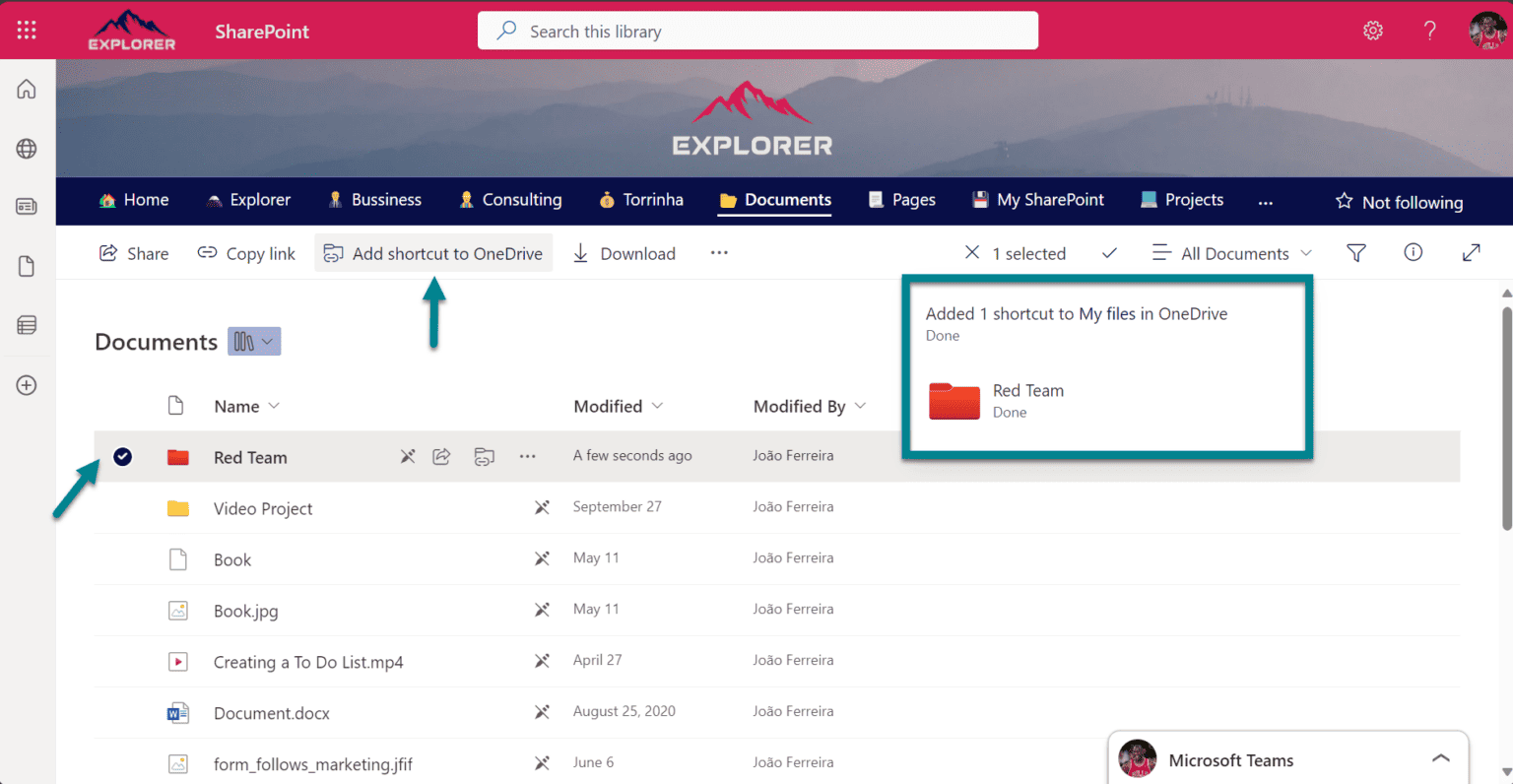Deselect the Red Team folder checkmark
This screenshot has height=784, width=1513.
pos(122,456)
